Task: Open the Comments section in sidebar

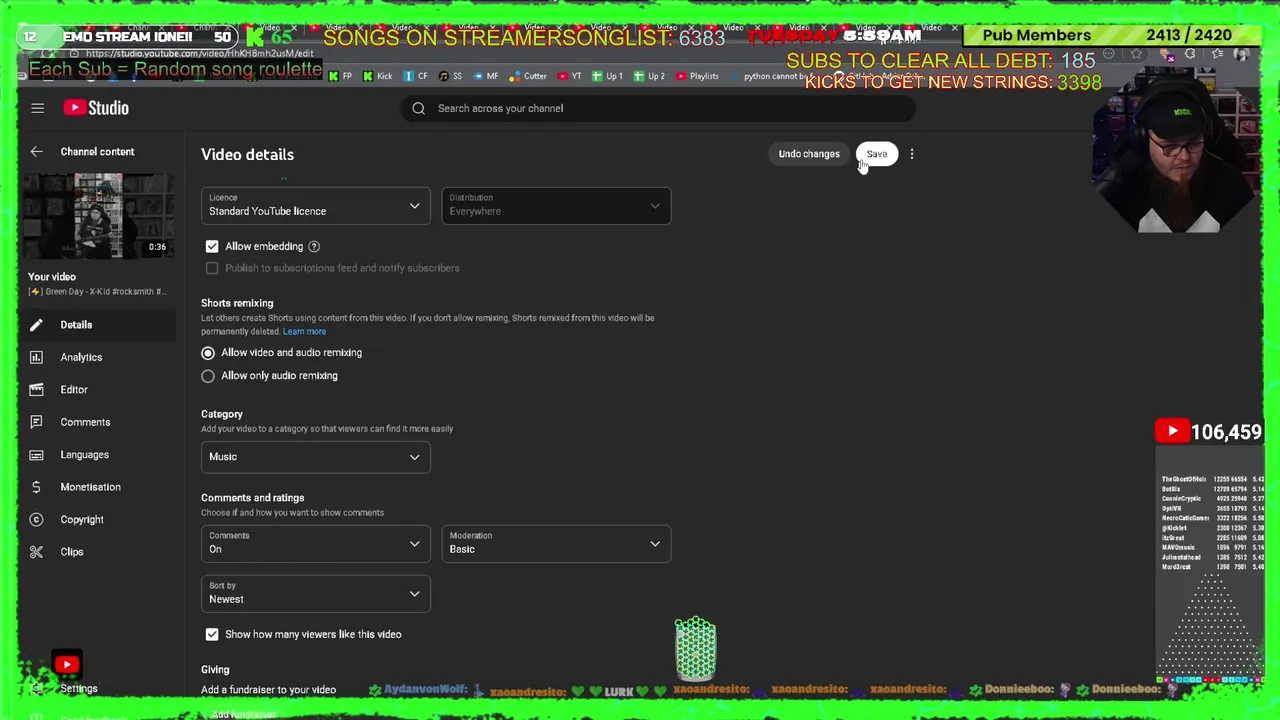Action: [x=85, y=422]
